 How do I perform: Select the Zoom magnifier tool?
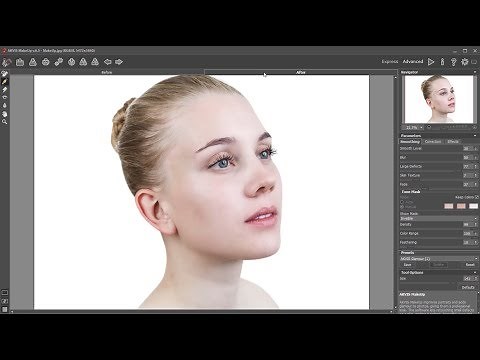(x=5, y=122)
